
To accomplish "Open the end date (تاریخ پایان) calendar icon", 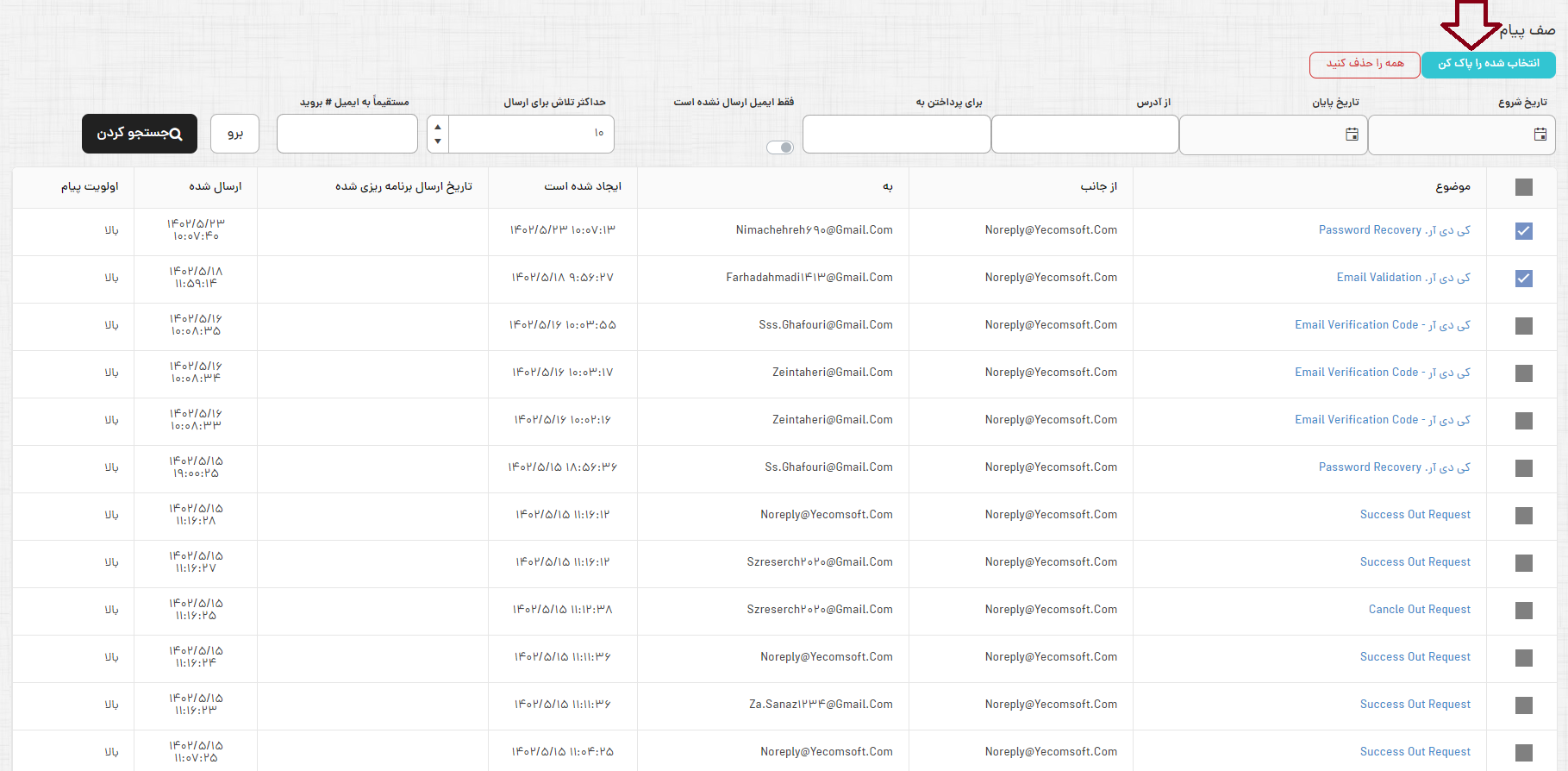I will [x=1352, y=135].
